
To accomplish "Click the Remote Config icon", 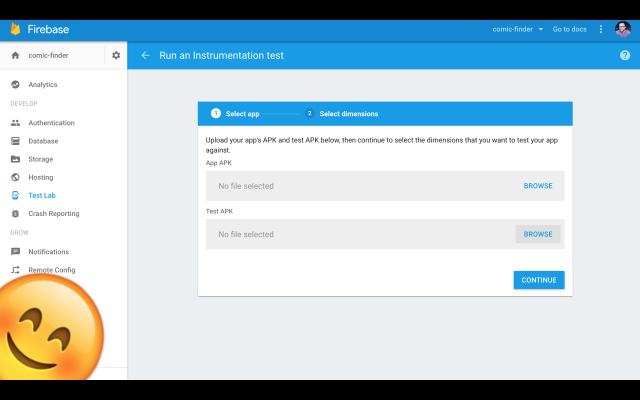I will pos(15,270).
